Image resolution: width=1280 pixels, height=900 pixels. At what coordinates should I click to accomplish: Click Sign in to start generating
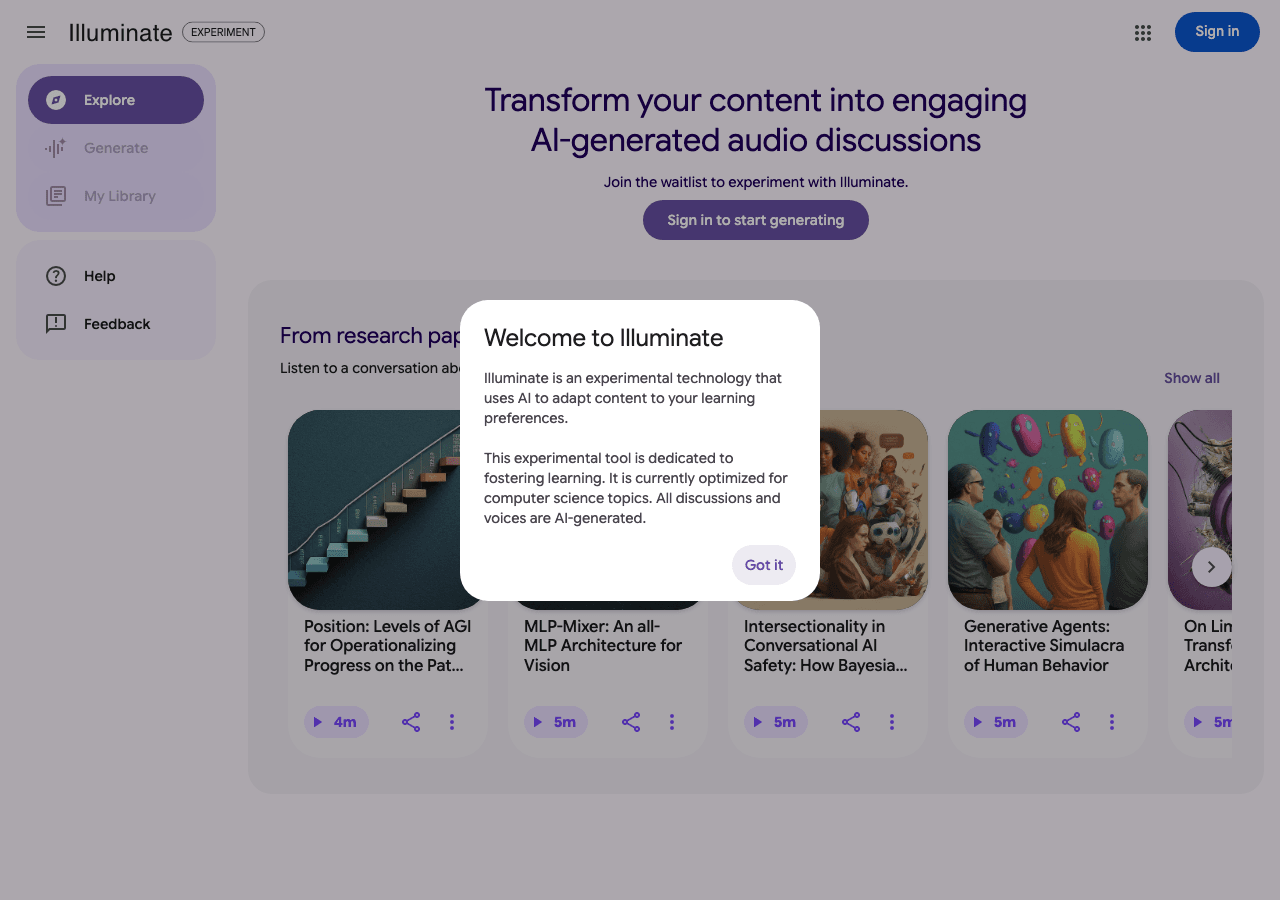click(756, 220)
